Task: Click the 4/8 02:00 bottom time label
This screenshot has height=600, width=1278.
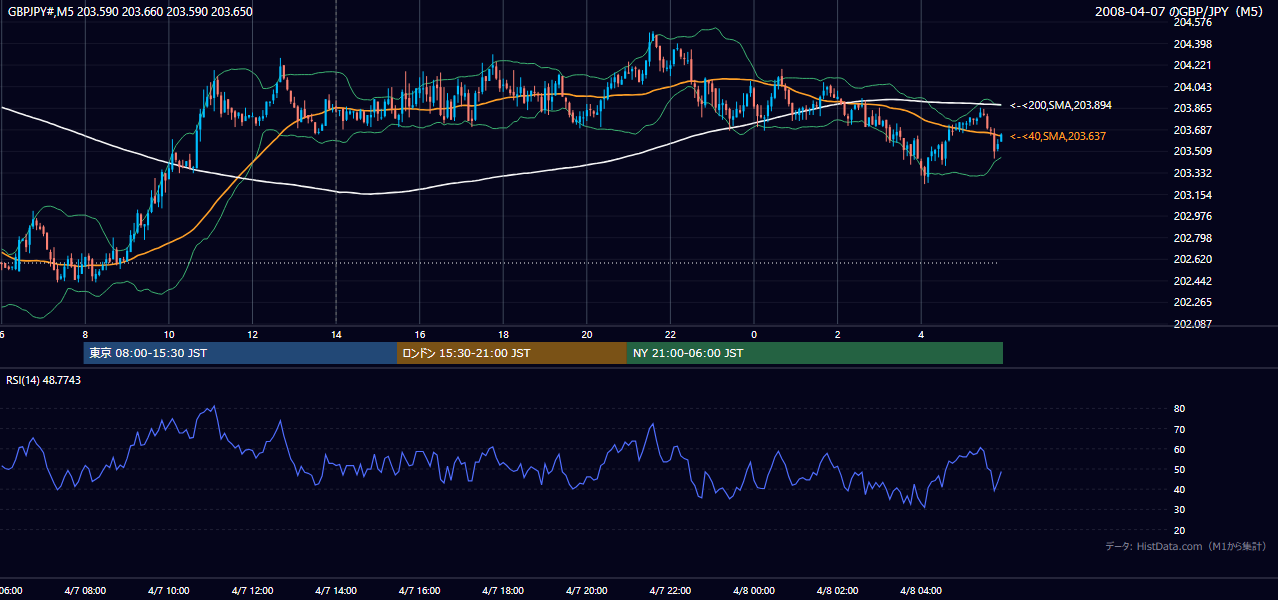Action: (x=838, y=591)
